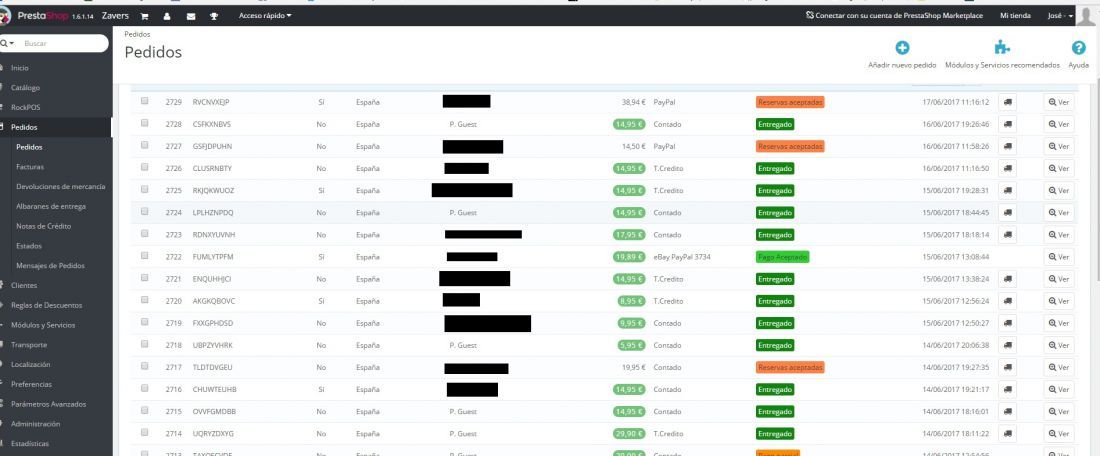Click truck icon for order 2719
This screenshot has height=456, width=1100.
pos(1007,323)
